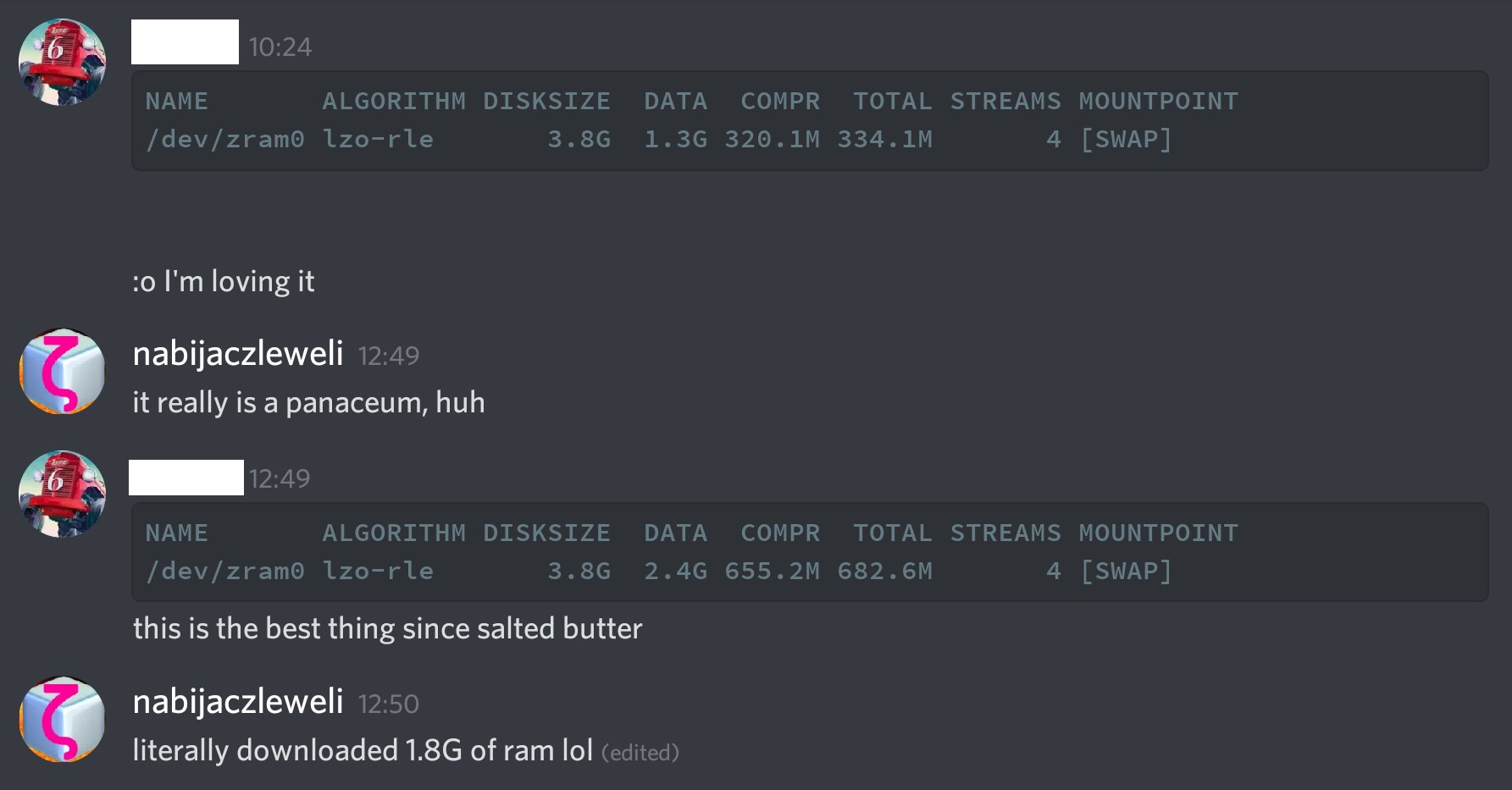Image resolution: width=1512 pixels, height=790 pixels.
Task: Click the 12:50 message timestamp
Action: [x=388, y=704]
